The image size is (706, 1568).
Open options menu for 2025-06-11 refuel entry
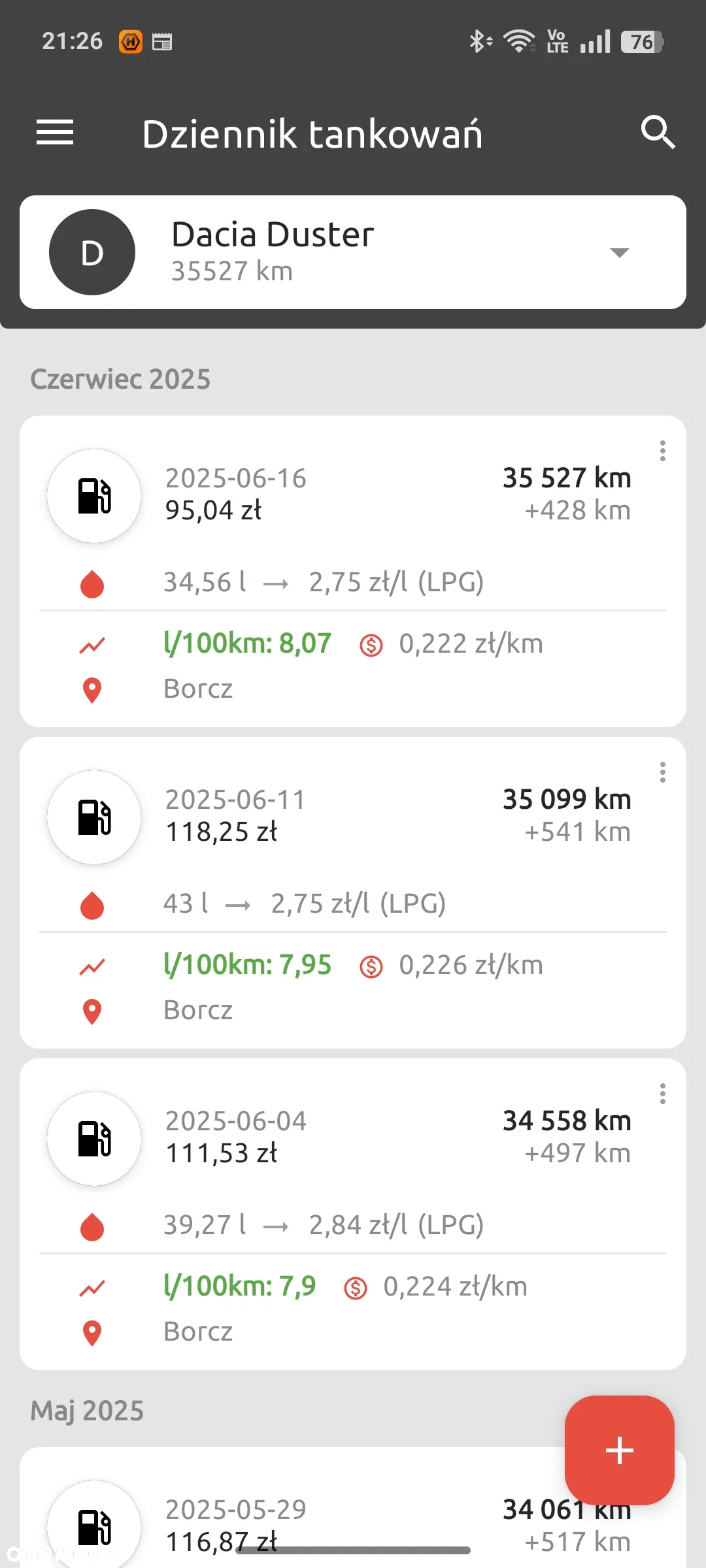pos(663,772)
